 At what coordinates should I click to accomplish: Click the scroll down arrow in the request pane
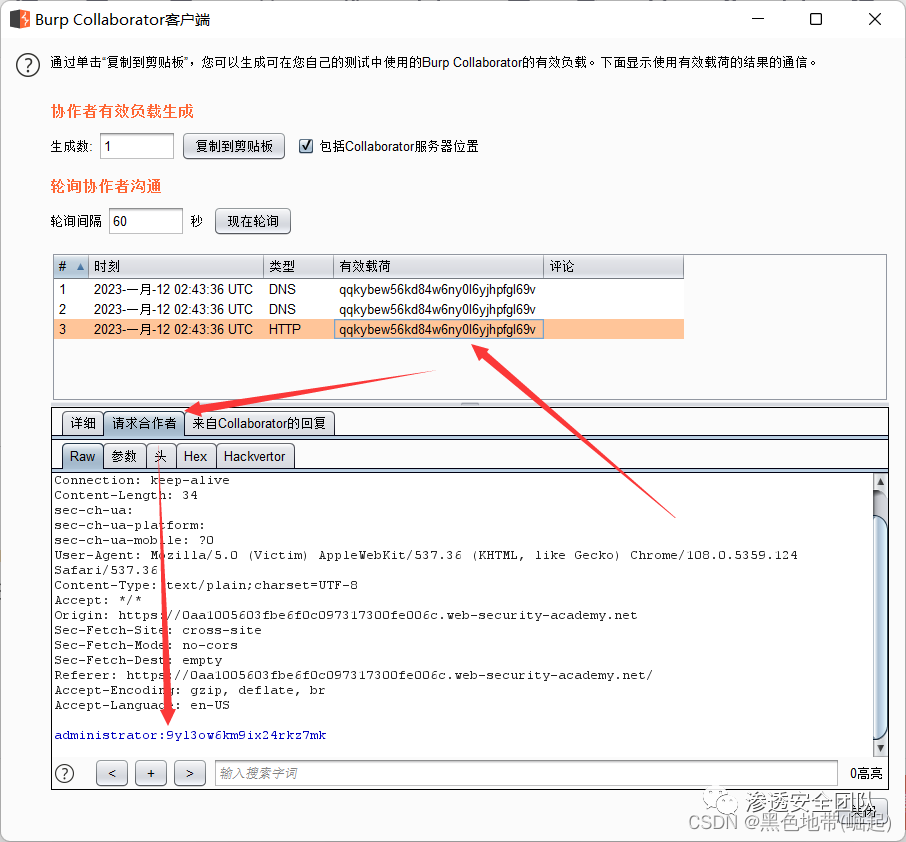(880, 748)
